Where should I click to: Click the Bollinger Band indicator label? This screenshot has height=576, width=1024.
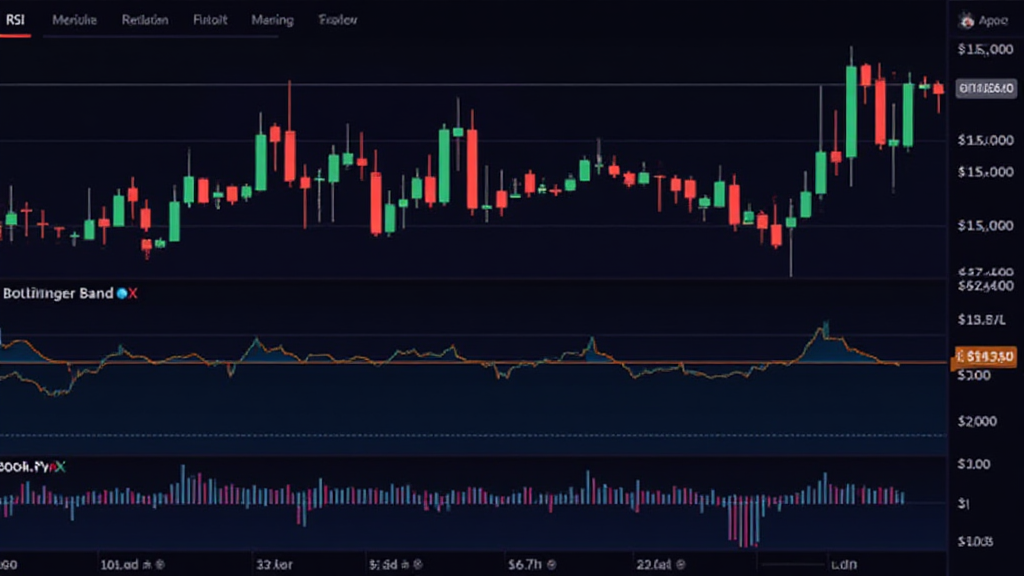point(58,294)
